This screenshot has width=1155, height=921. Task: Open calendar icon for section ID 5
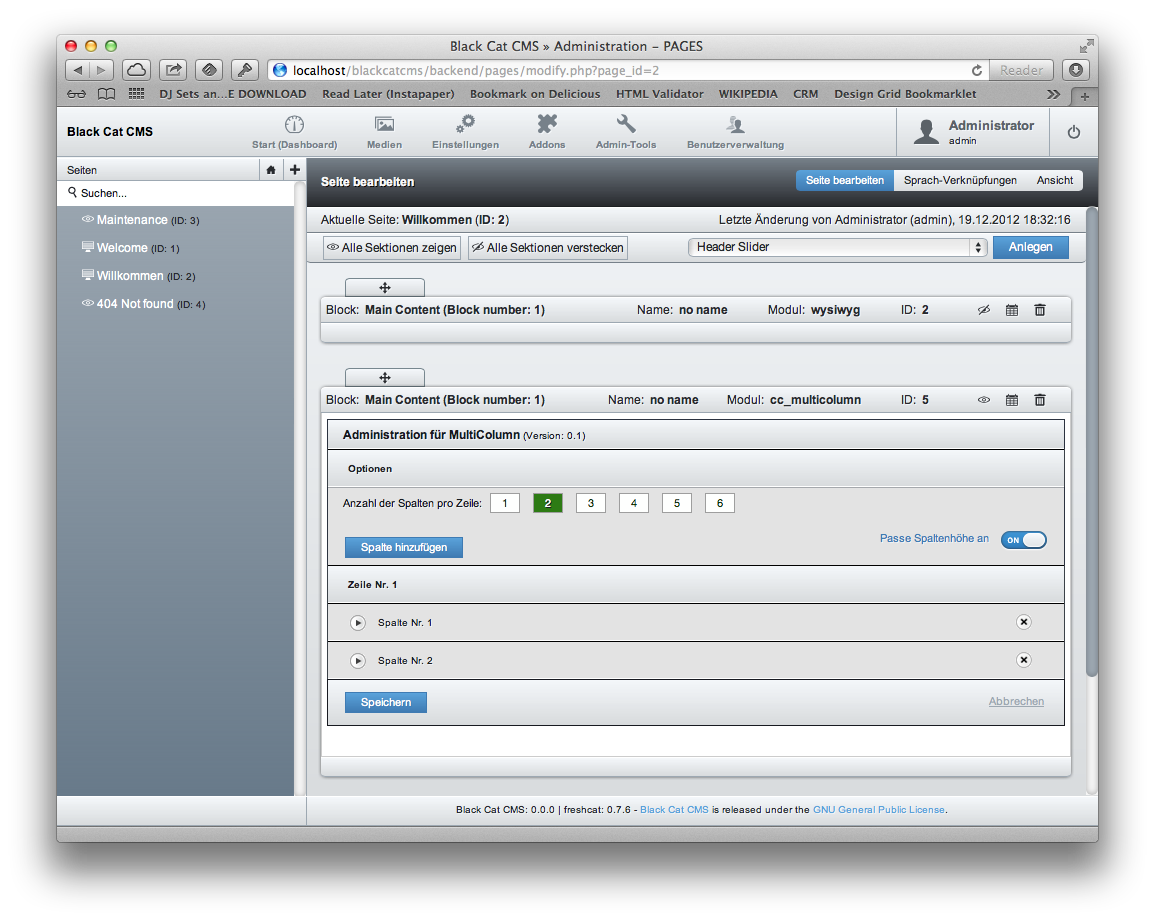coord(1011,400)
